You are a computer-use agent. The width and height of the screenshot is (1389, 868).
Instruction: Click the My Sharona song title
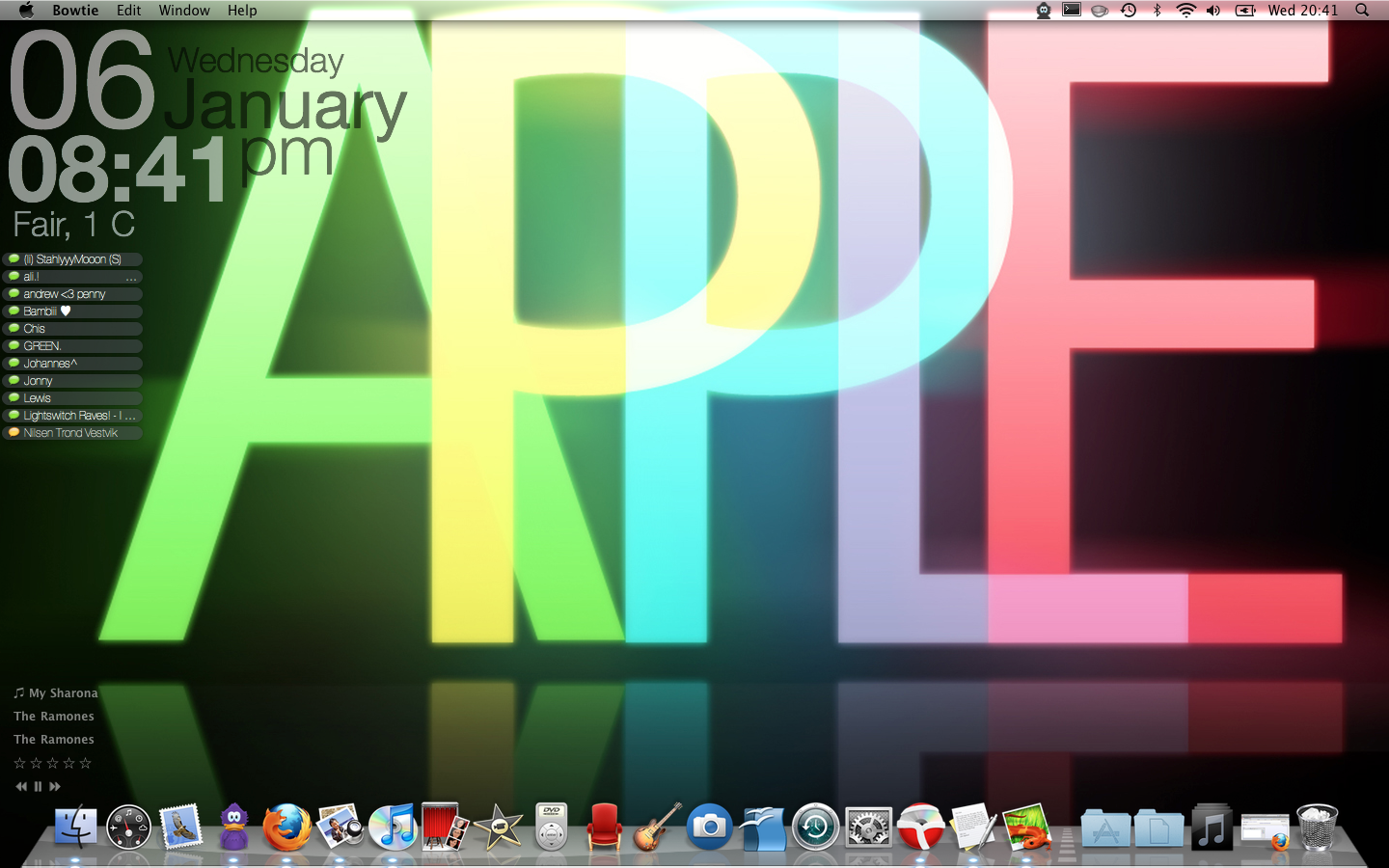coord(64,692)
